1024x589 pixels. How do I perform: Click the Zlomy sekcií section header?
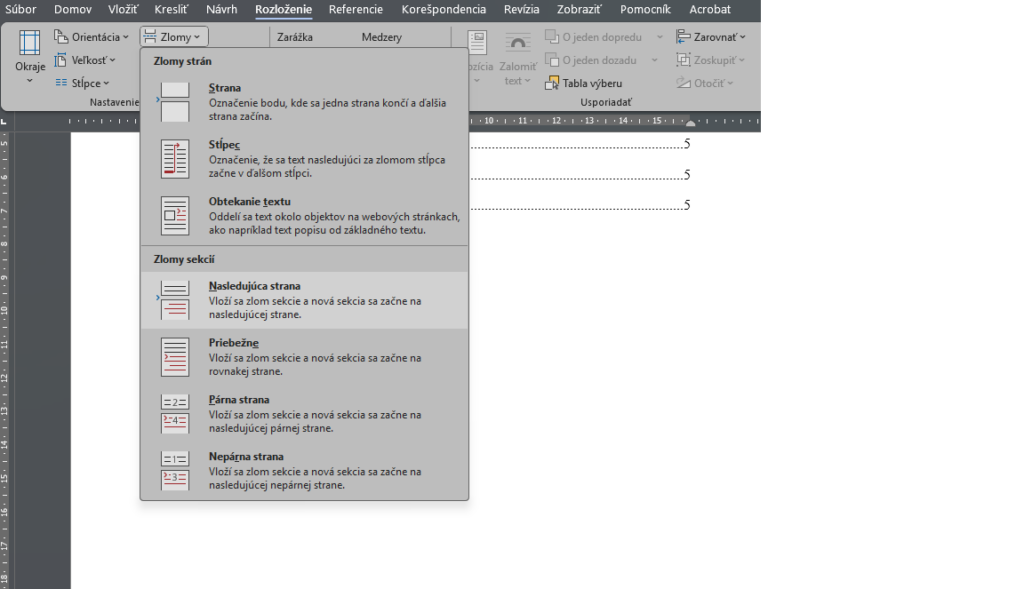coord(184,259)
